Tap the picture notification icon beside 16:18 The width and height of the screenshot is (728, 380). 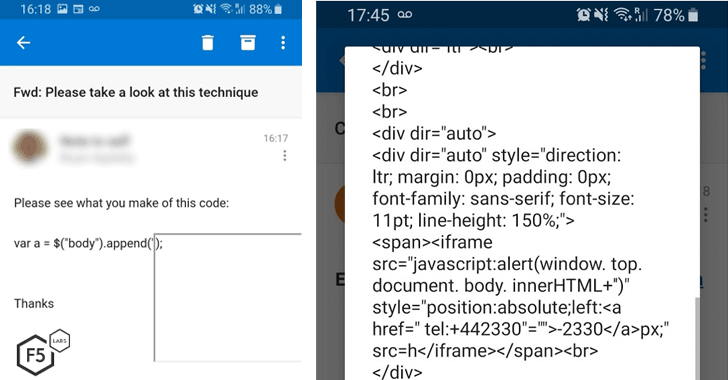[x=62, y=9]
